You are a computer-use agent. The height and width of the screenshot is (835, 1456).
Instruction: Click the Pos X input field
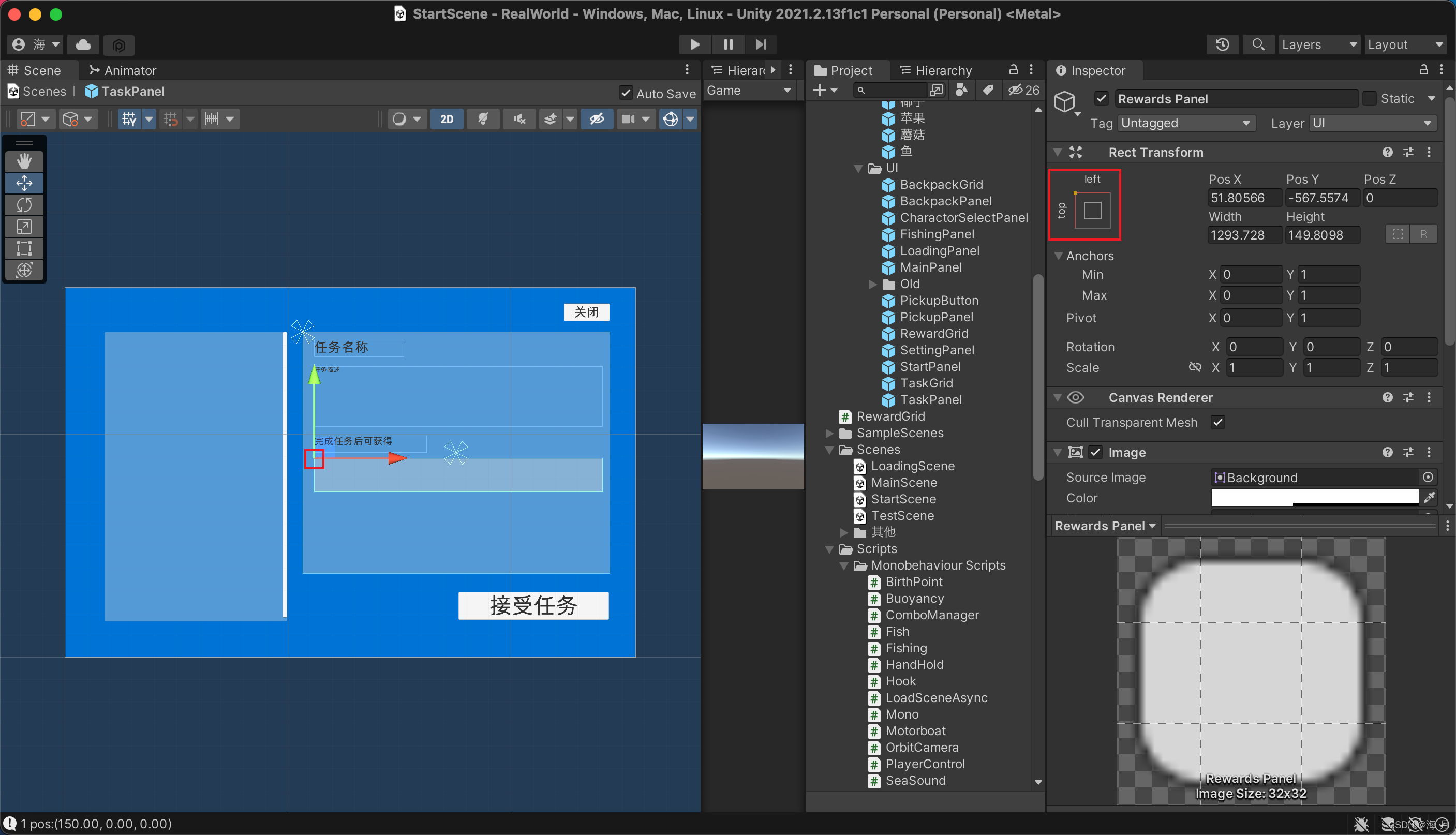(1243, 198)
